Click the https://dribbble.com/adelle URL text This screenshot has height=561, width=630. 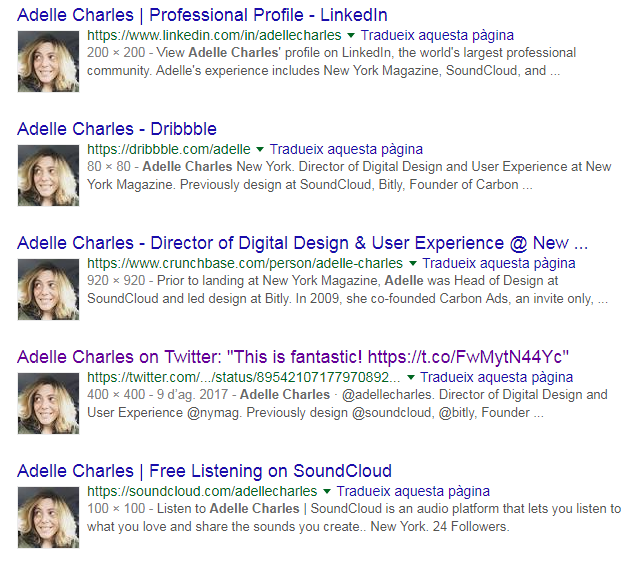click(169, 149)
